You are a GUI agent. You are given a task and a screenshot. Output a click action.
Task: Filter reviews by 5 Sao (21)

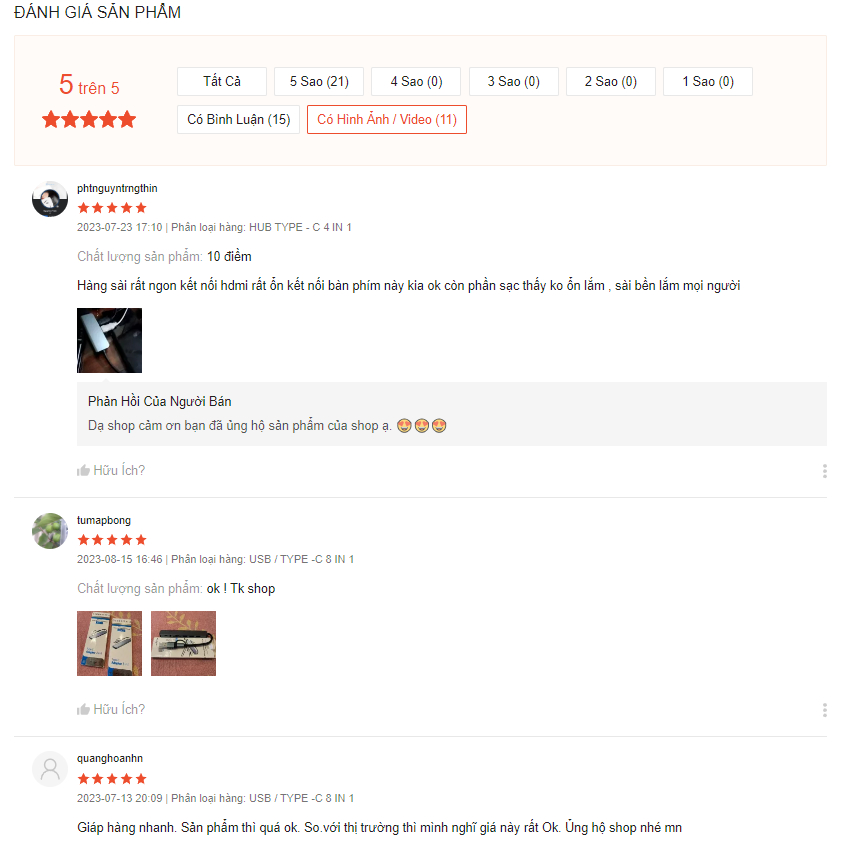319,81
